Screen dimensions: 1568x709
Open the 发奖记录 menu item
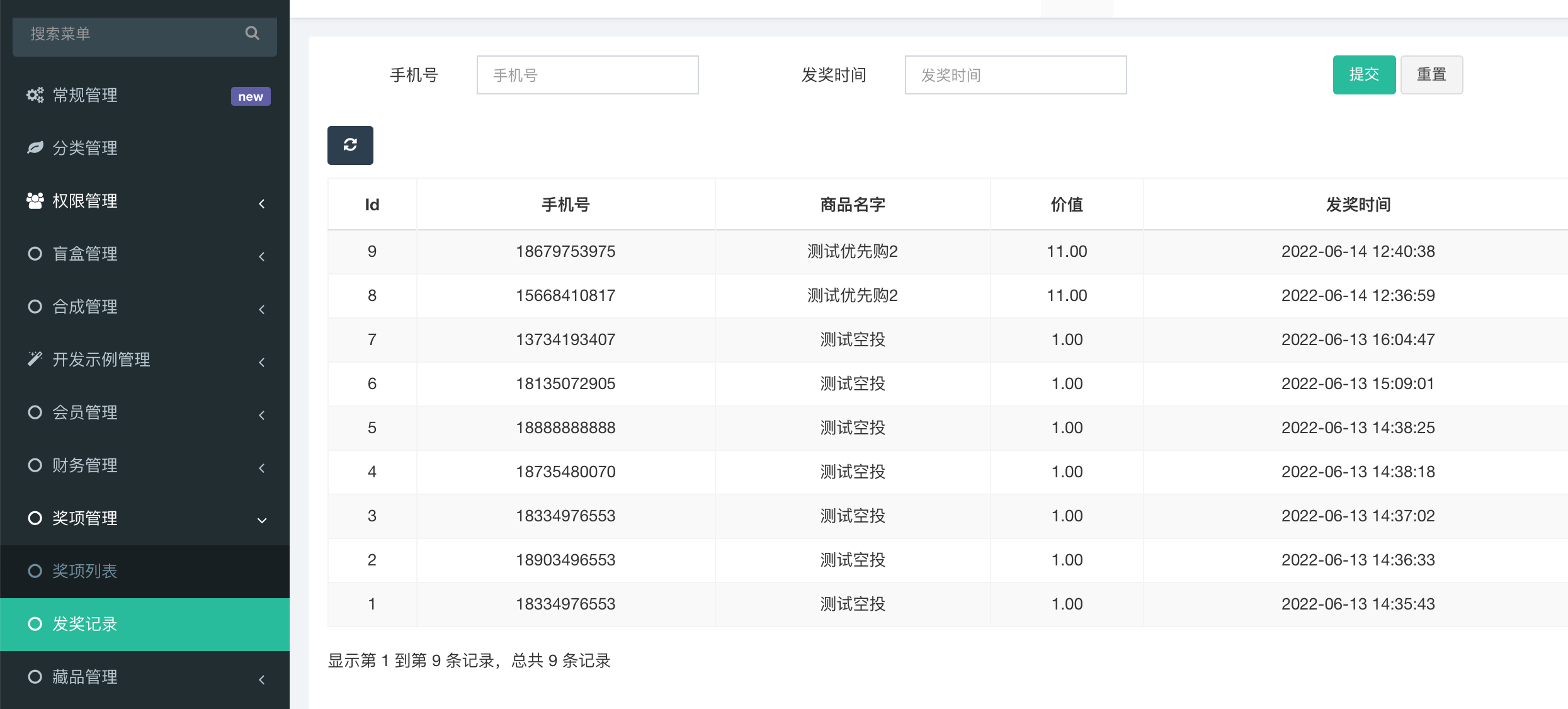(x=84, y=624)
